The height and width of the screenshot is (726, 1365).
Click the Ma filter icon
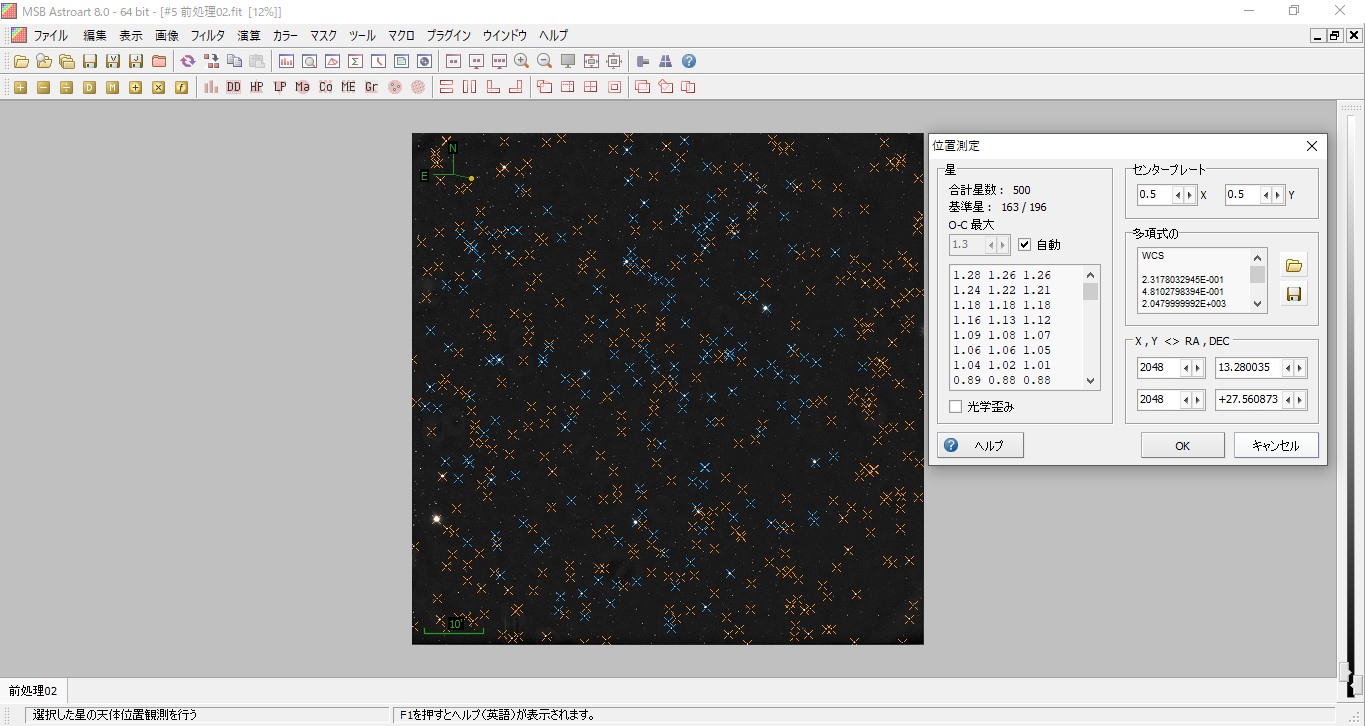pos(303,87)
